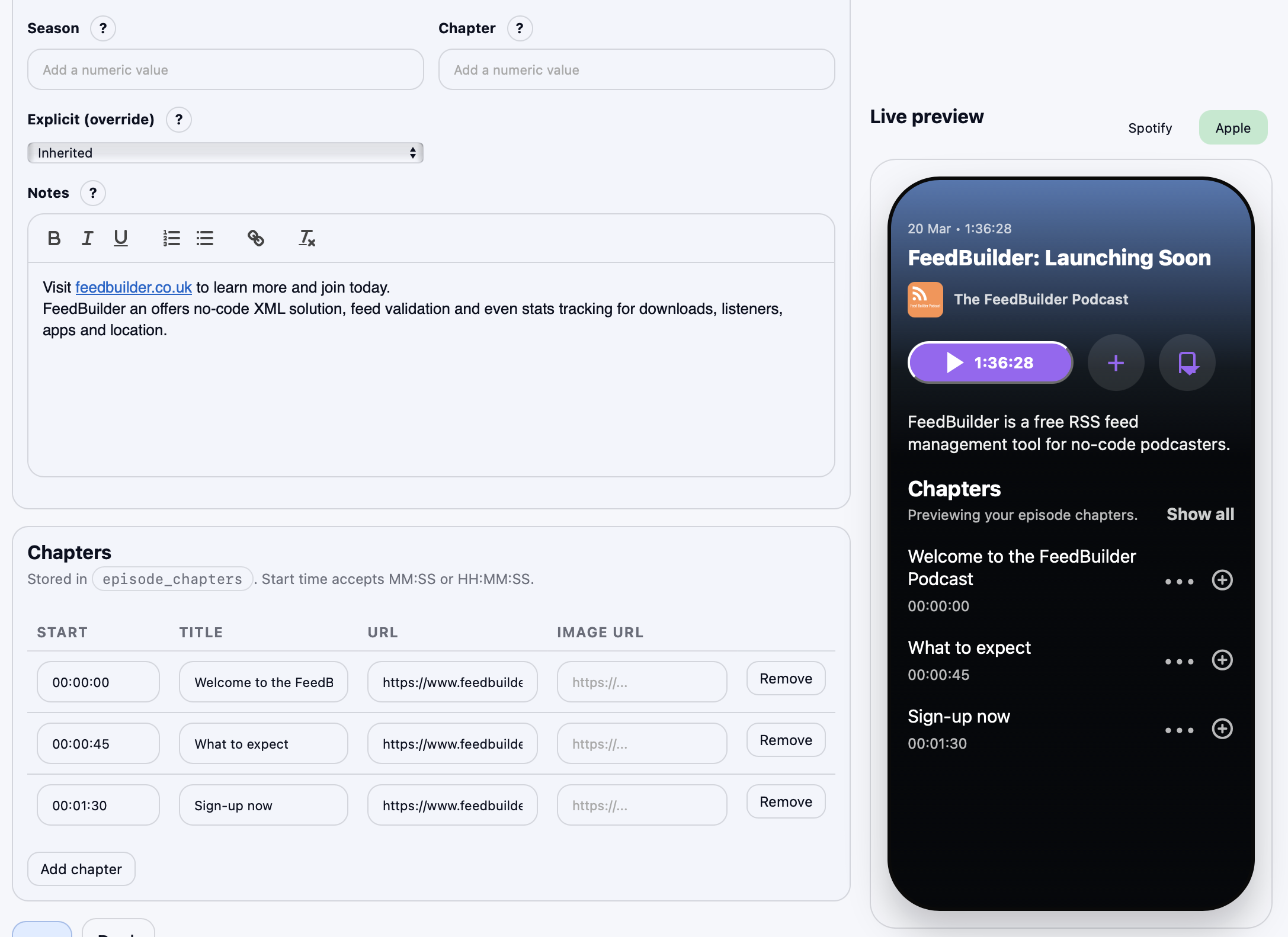Screen dimensions: 1288x937
Task: Open three-dot menu for What to expect
Action: pyautogui.click(x=1179, y=661)
